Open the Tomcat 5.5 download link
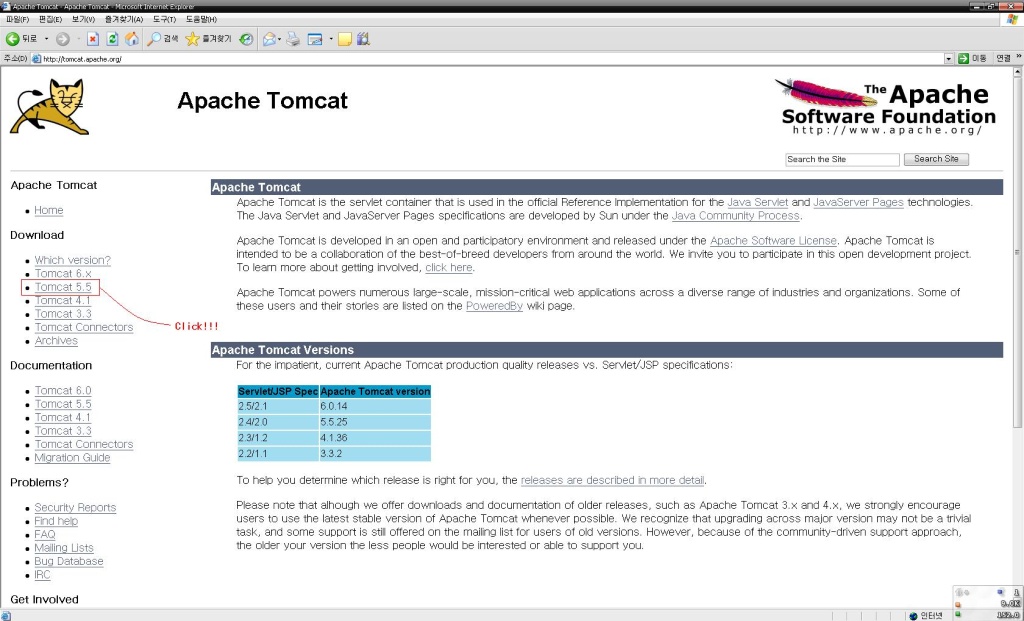Viewport: 1024px width, 621px height. point(63,287)
